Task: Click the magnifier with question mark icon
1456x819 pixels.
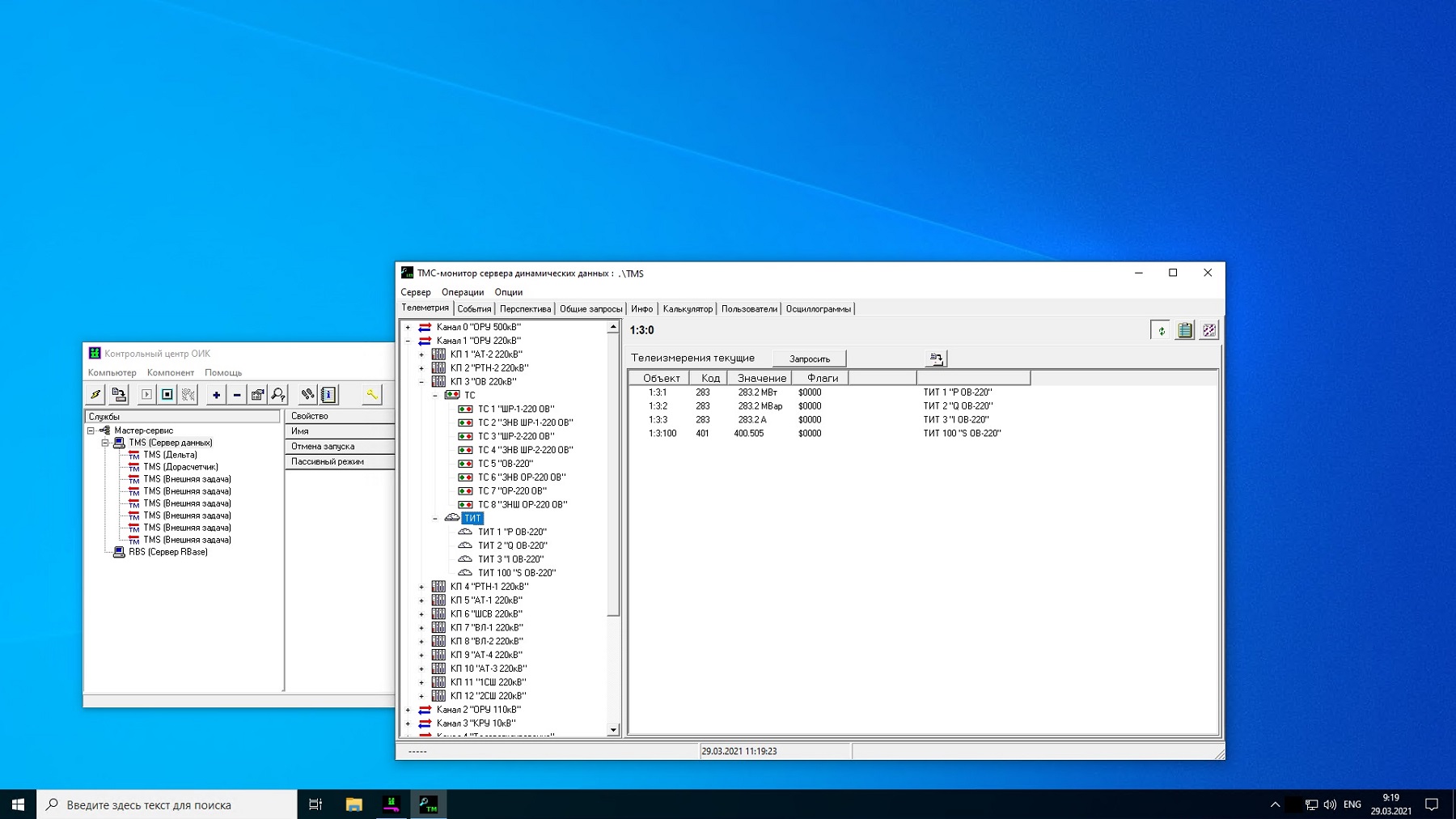Action: (x=278, y=395)
